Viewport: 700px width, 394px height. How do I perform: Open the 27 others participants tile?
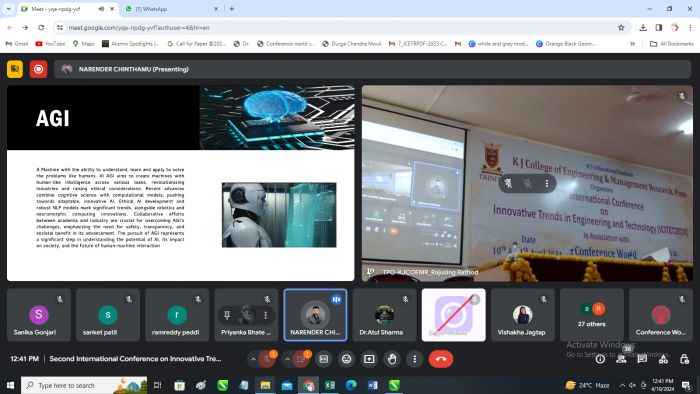pos(592,315)
